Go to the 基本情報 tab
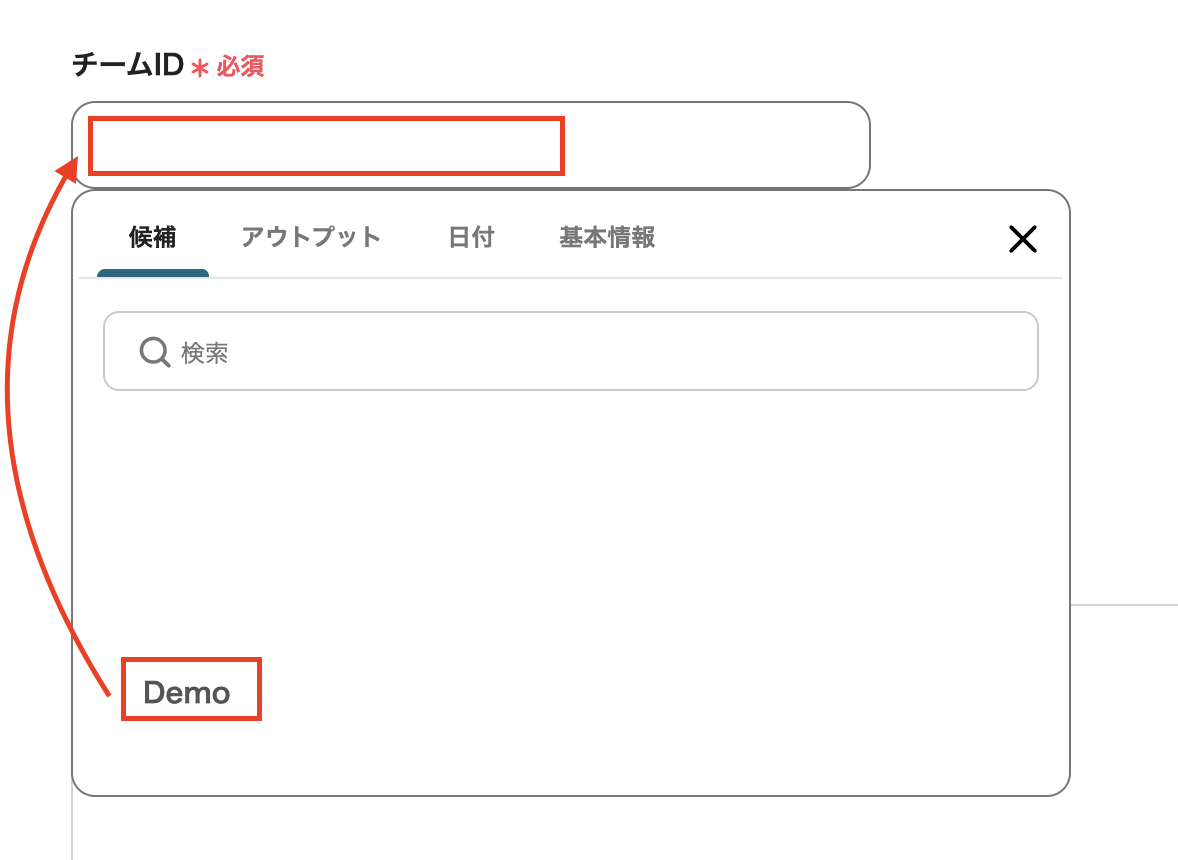Image resolution: width=1178 pixels, height=860 pixels. tap(607, 238)
